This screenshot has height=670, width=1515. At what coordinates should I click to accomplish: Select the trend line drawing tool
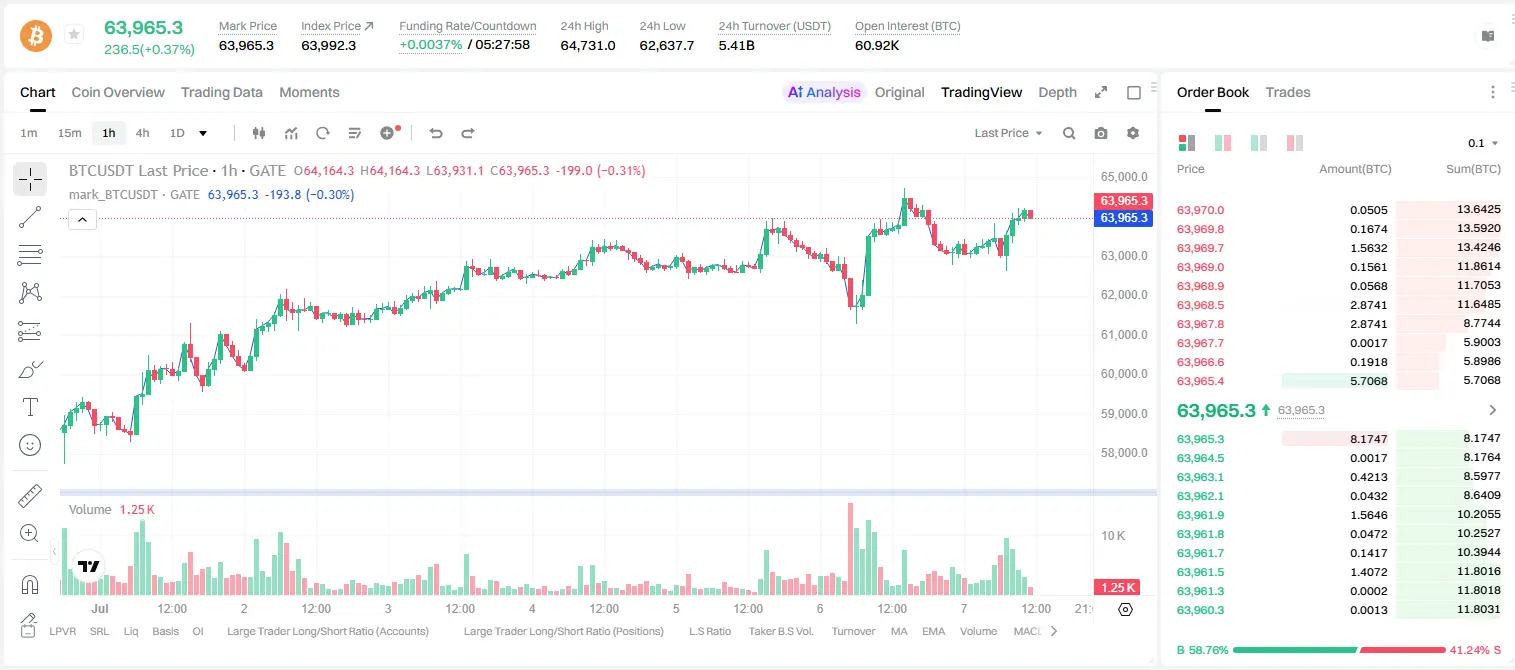[x=30, y=217]
